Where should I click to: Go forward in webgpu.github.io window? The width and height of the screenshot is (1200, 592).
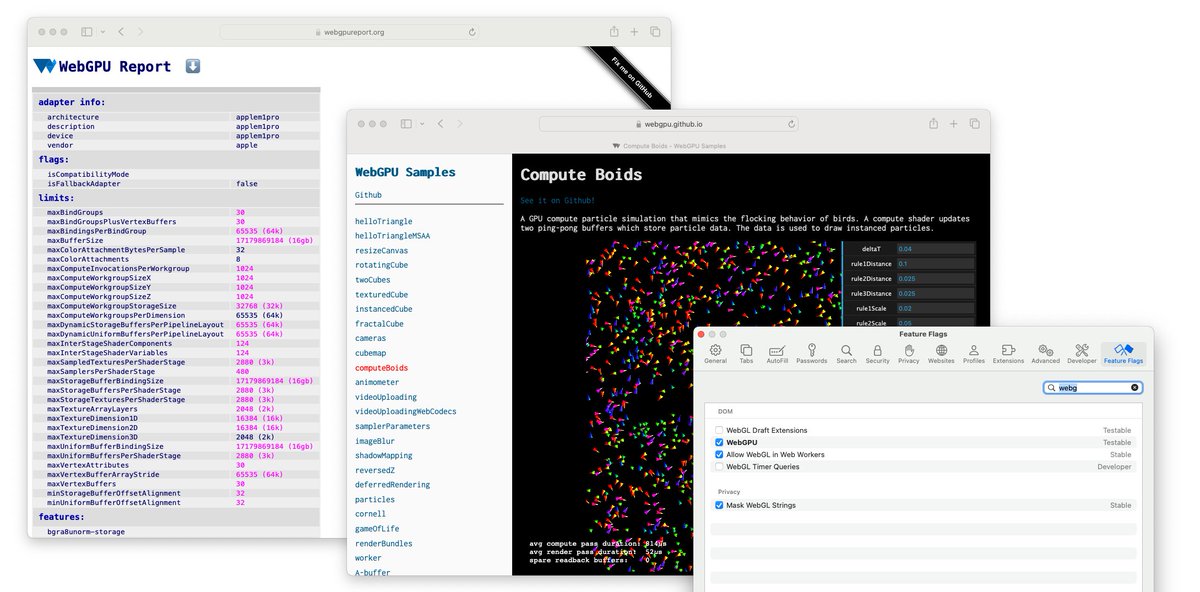pos(460,124)
